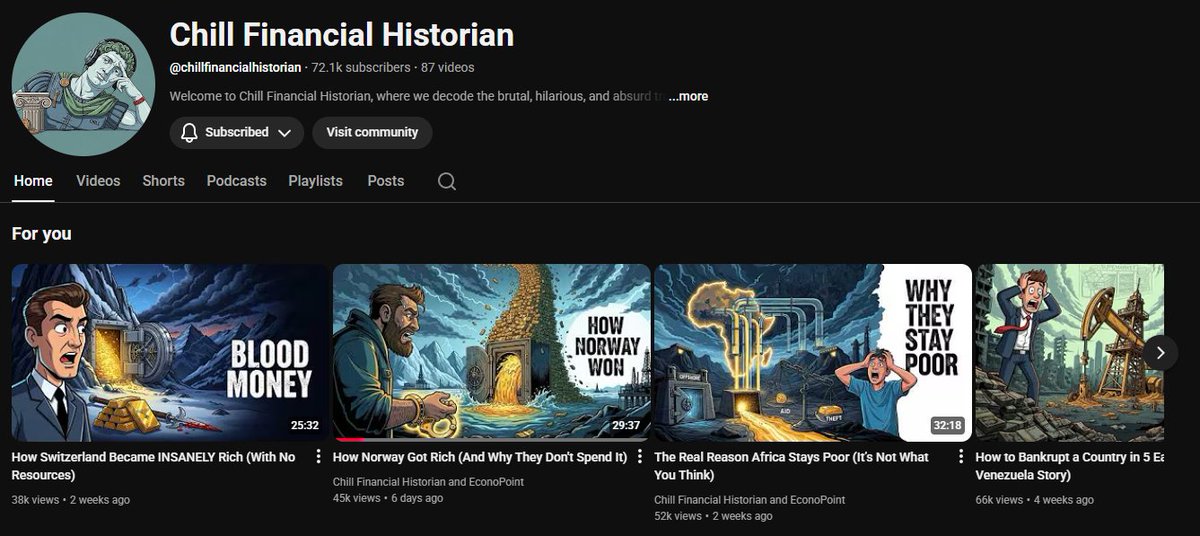Click the Visit community button
This screenshot has height=536, width=1200.
[372, 132]
